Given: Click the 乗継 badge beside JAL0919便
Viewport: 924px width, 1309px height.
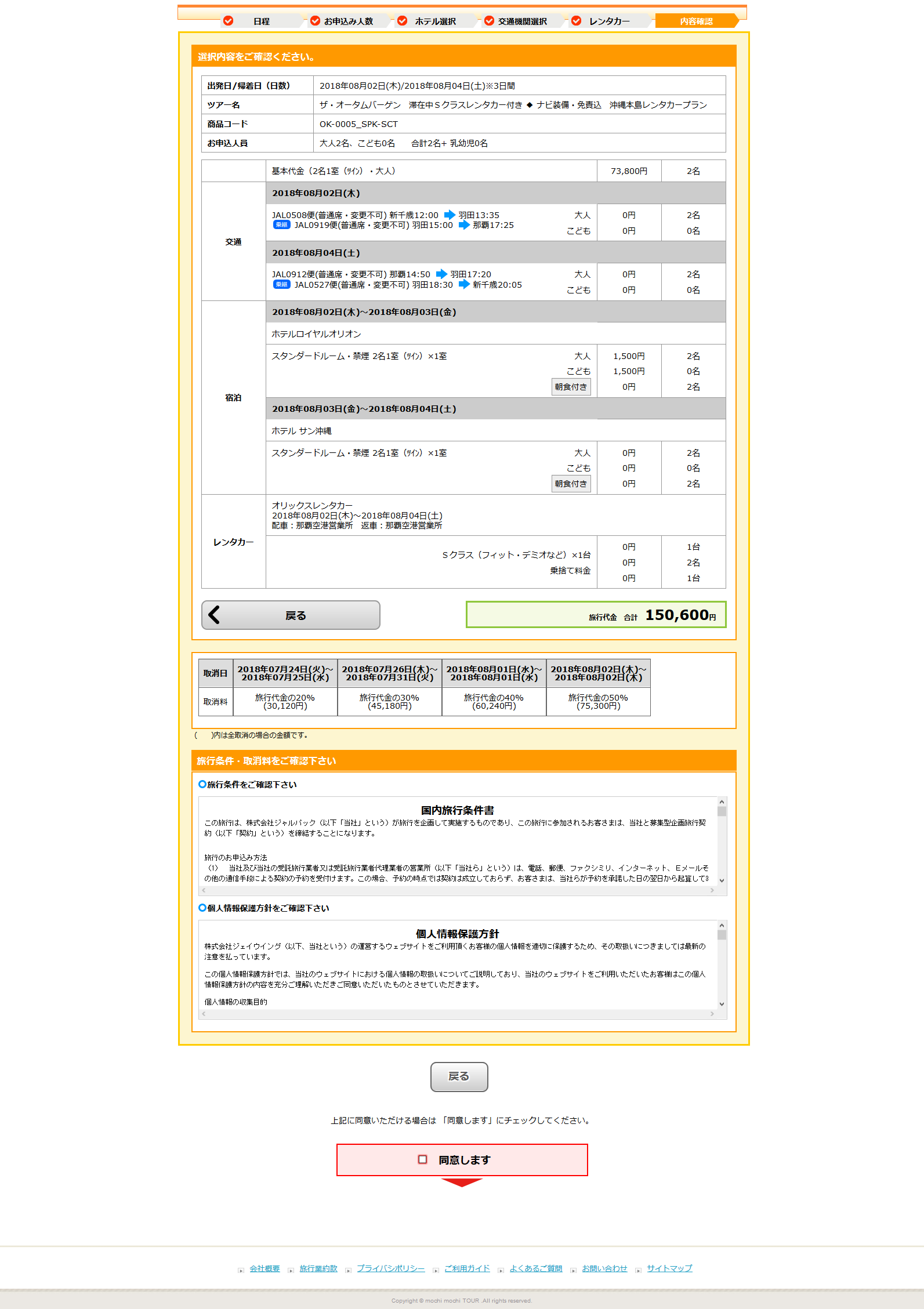Looking at the screenshot, I should [281, 225].
